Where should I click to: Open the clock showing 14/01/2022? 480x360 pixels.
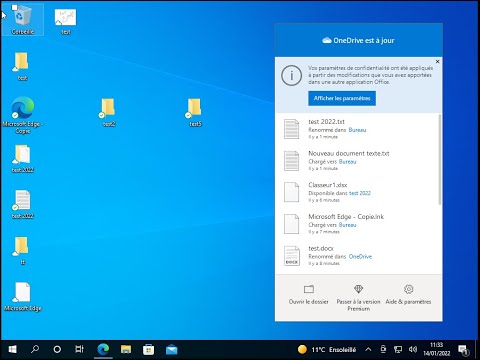[x=437, y=349]
